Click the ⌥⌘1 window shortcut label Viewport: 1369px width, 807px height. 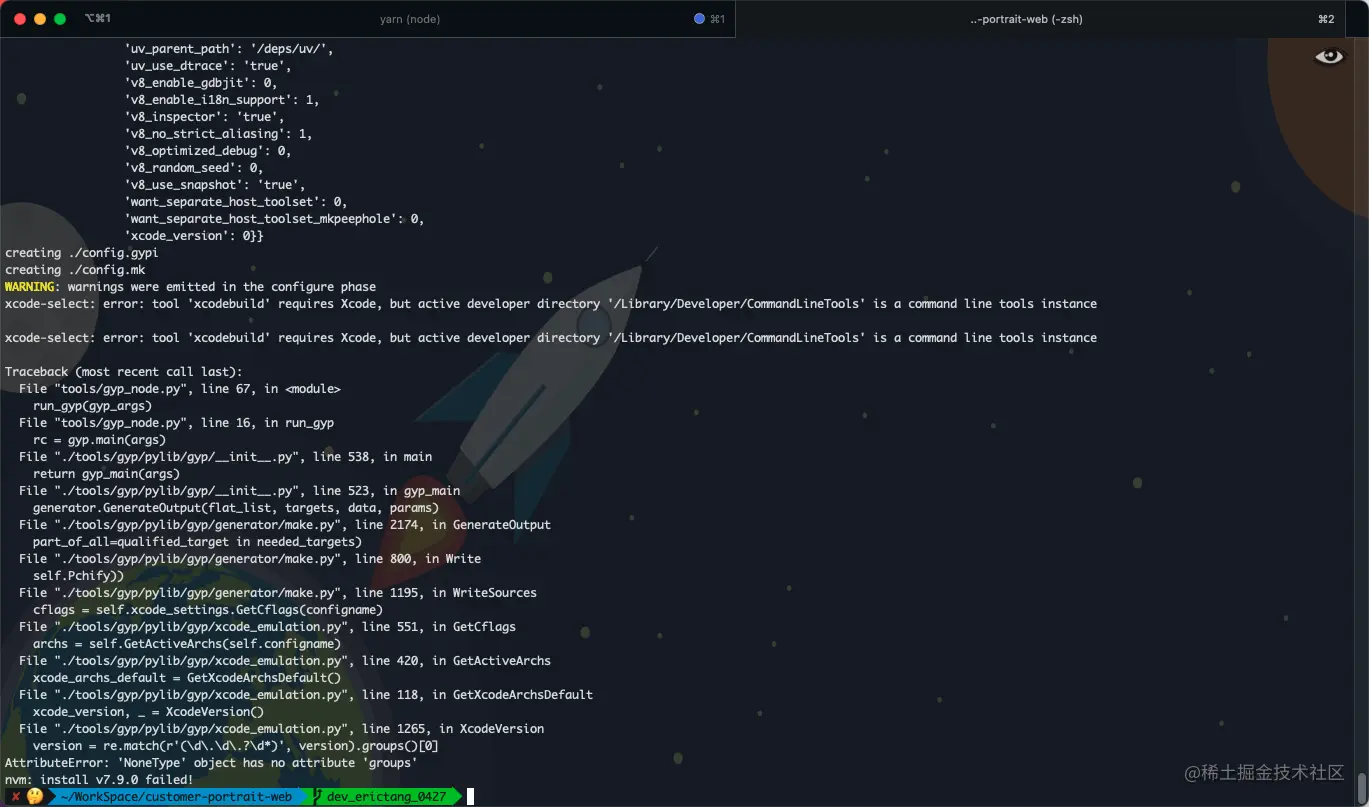[x=98, y=19]
